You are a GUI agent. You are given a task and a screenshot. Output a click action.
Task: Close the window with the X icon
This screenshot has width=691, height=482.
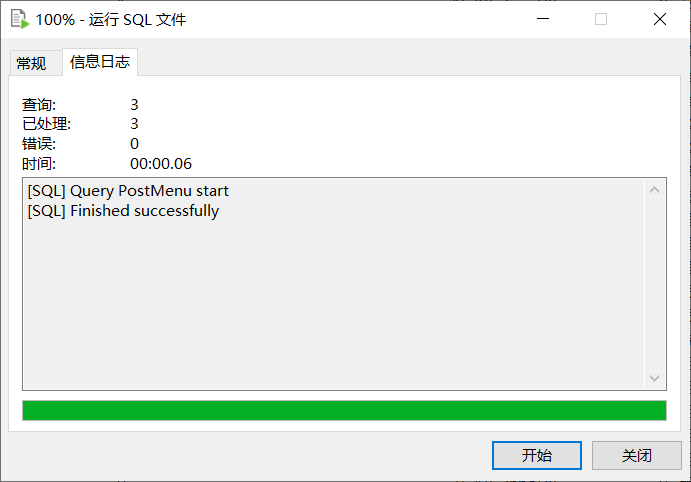[660, 19]
